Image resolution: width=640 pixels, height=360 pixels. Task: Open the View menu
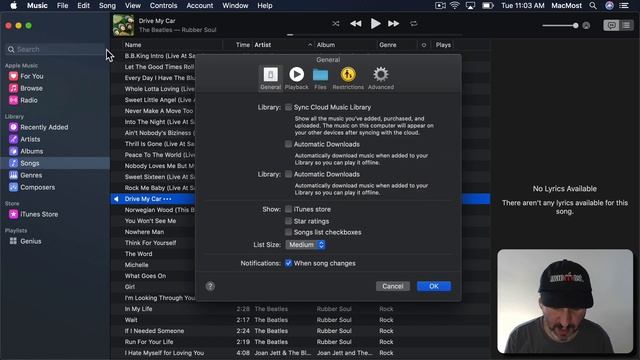(133, 6)
